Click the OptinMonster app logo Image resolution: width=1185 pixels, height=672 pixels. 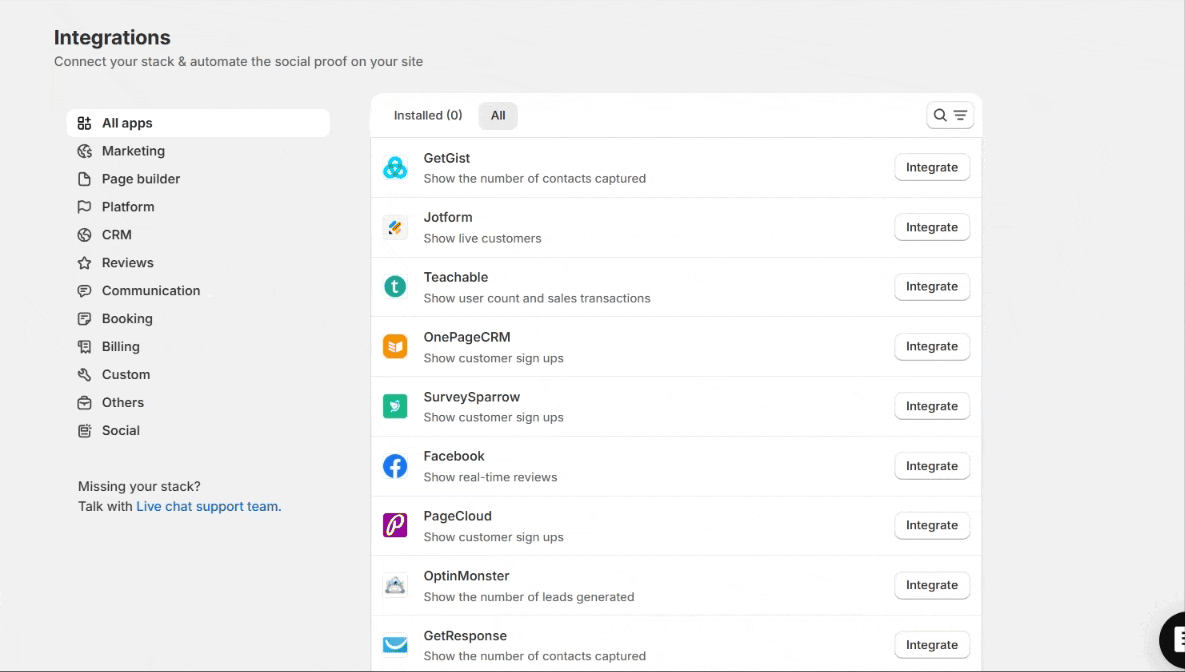pyautogui.click(x=395, y=586)
